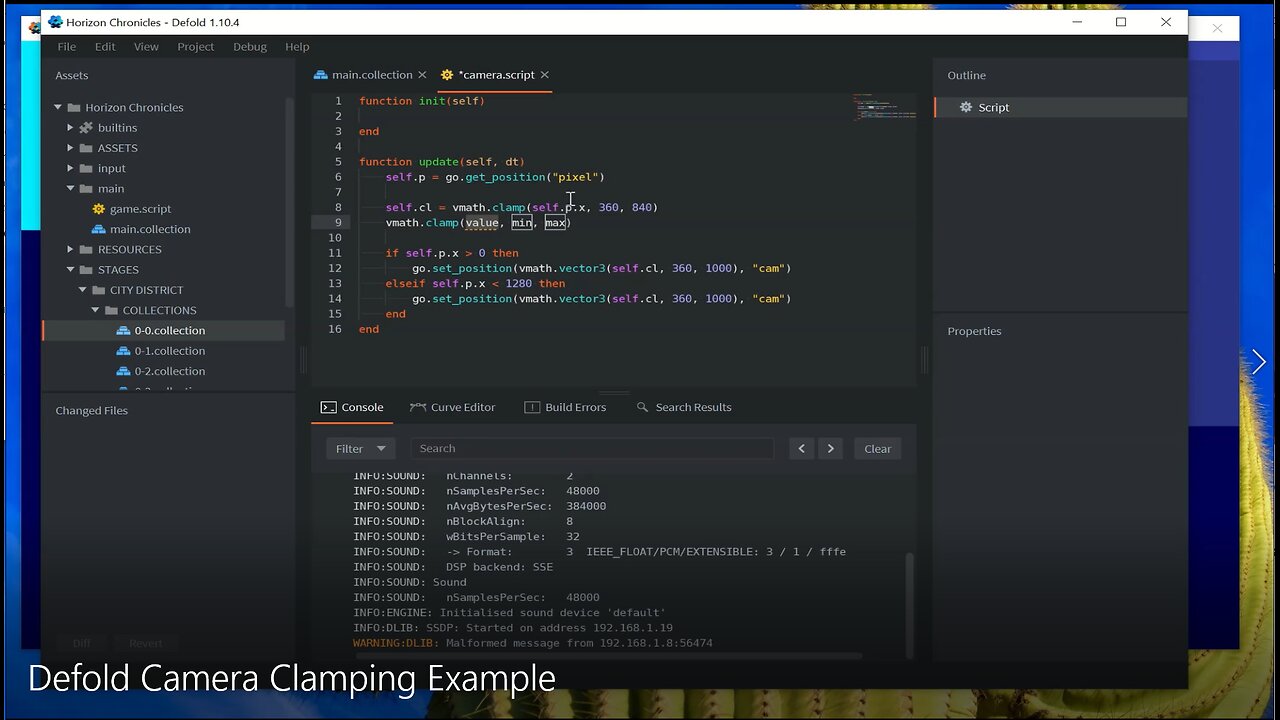Select the Script item in Outline
Image resolution: width=1280 pixels, height=720 pixels.
click(x=1061, y=107)
